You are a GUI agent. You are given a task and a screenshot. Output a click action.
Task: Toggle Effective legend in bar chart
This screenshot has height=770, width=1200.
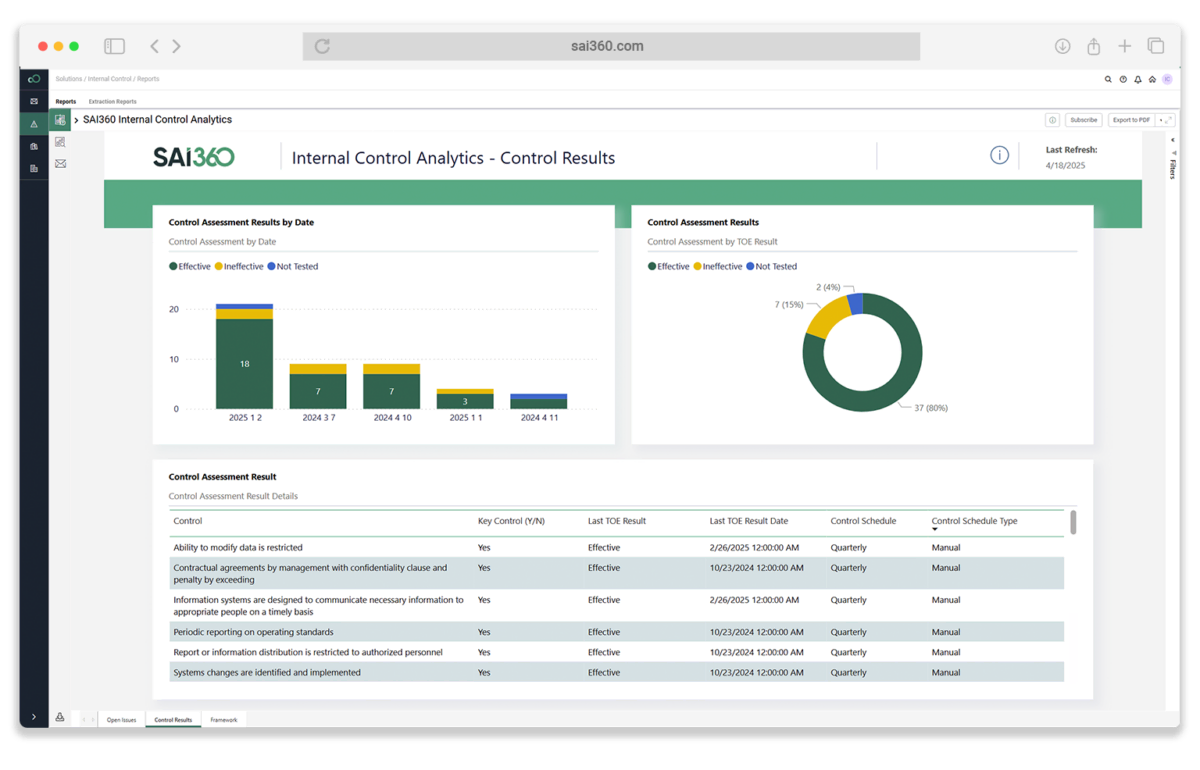pyautogui.click(x=190, y=267)
